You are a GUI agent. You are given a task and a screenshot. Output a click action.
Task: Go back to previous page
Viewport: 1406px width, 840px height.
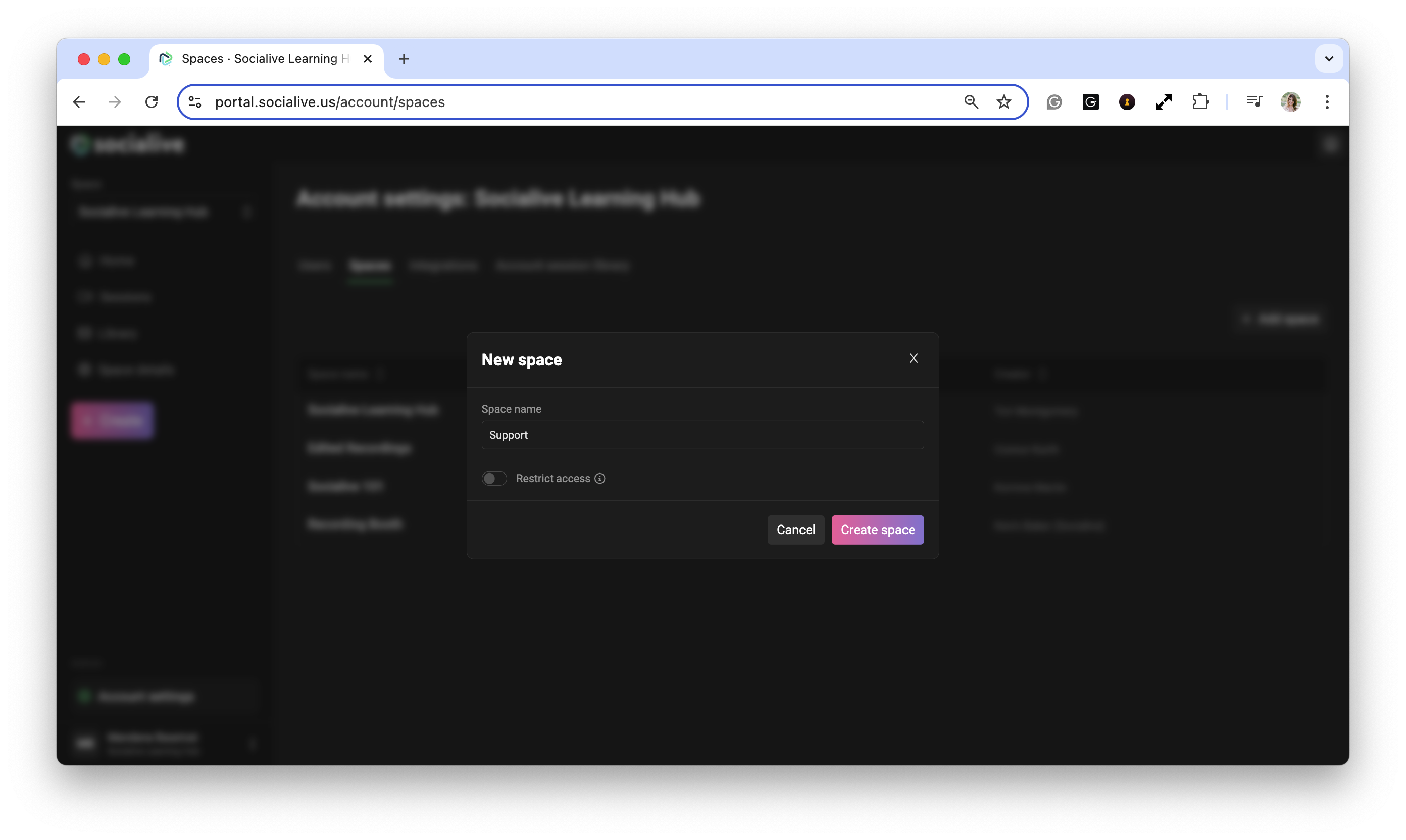click(x=79, y=102)
